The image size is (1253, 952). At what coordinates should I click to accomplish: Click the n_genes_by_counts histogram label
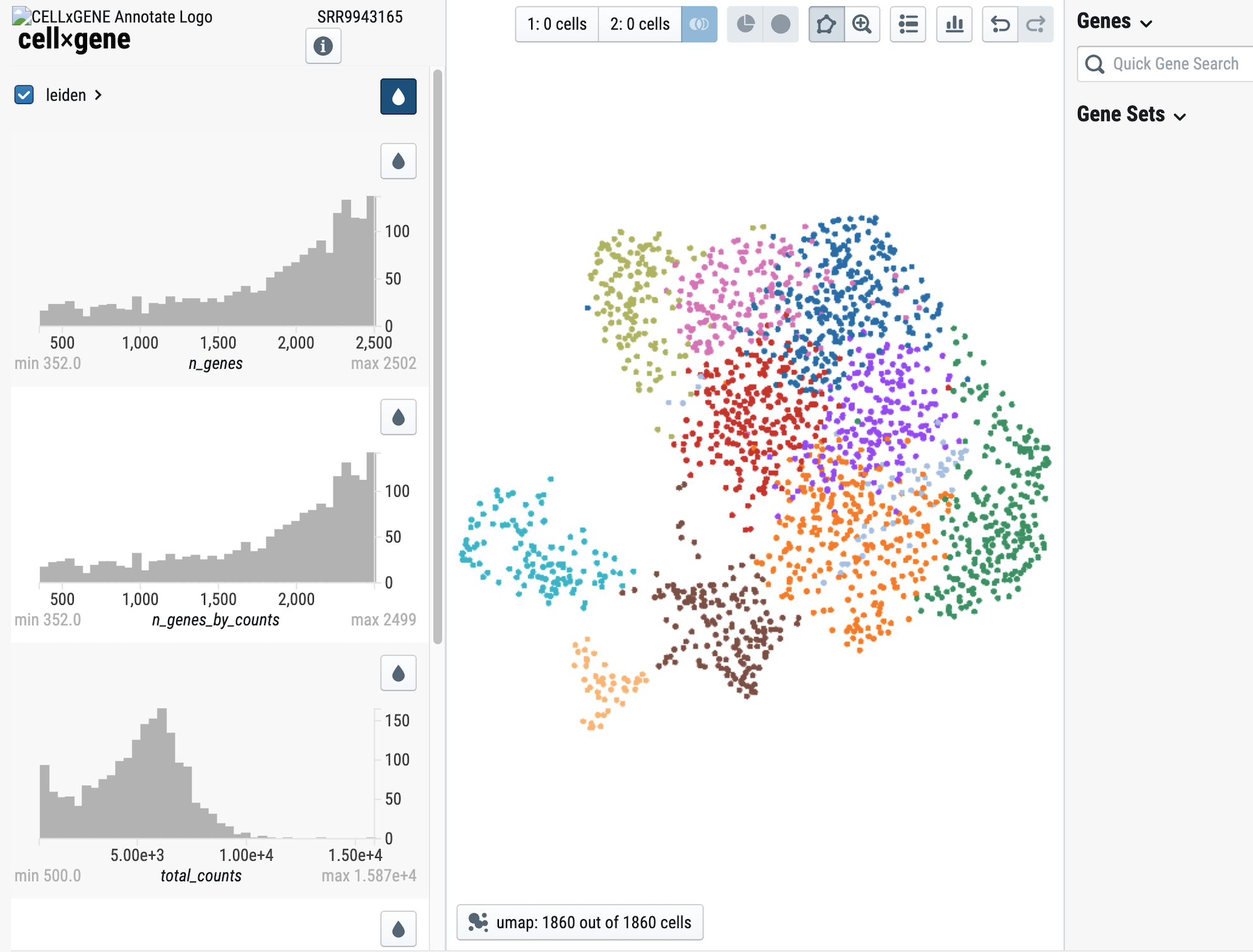[x=215, y=620]
